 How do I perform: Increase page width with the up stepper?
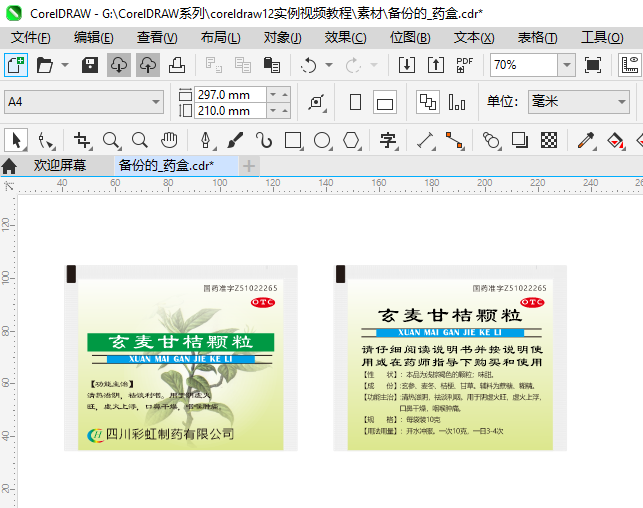(285, 95)
